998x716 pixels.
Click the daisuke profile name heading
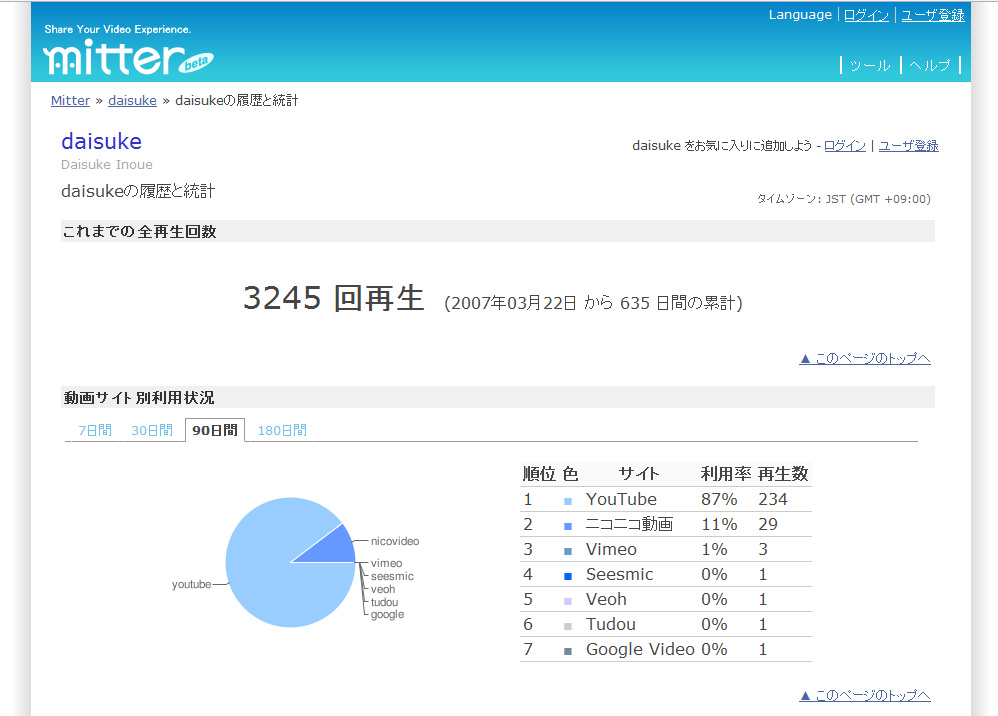101,141
